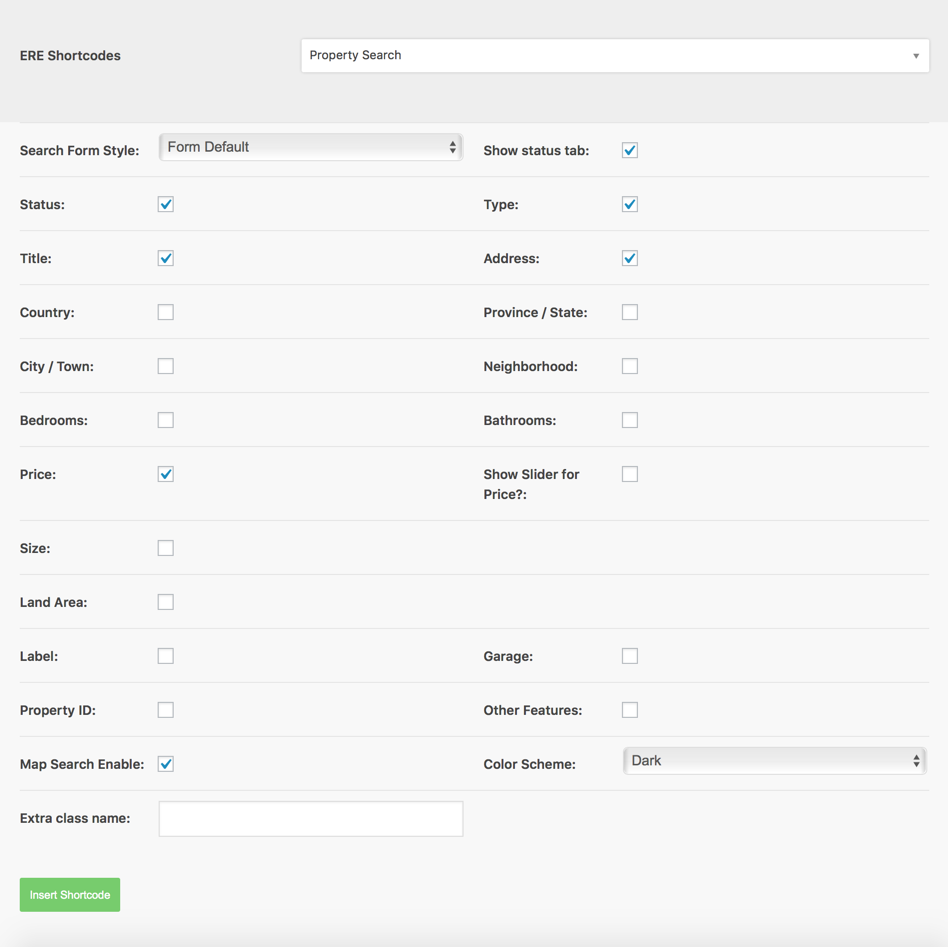Uncheck the Status checkbox
Viewport: 948px width, 947px height.
click(x=166, y=204)
